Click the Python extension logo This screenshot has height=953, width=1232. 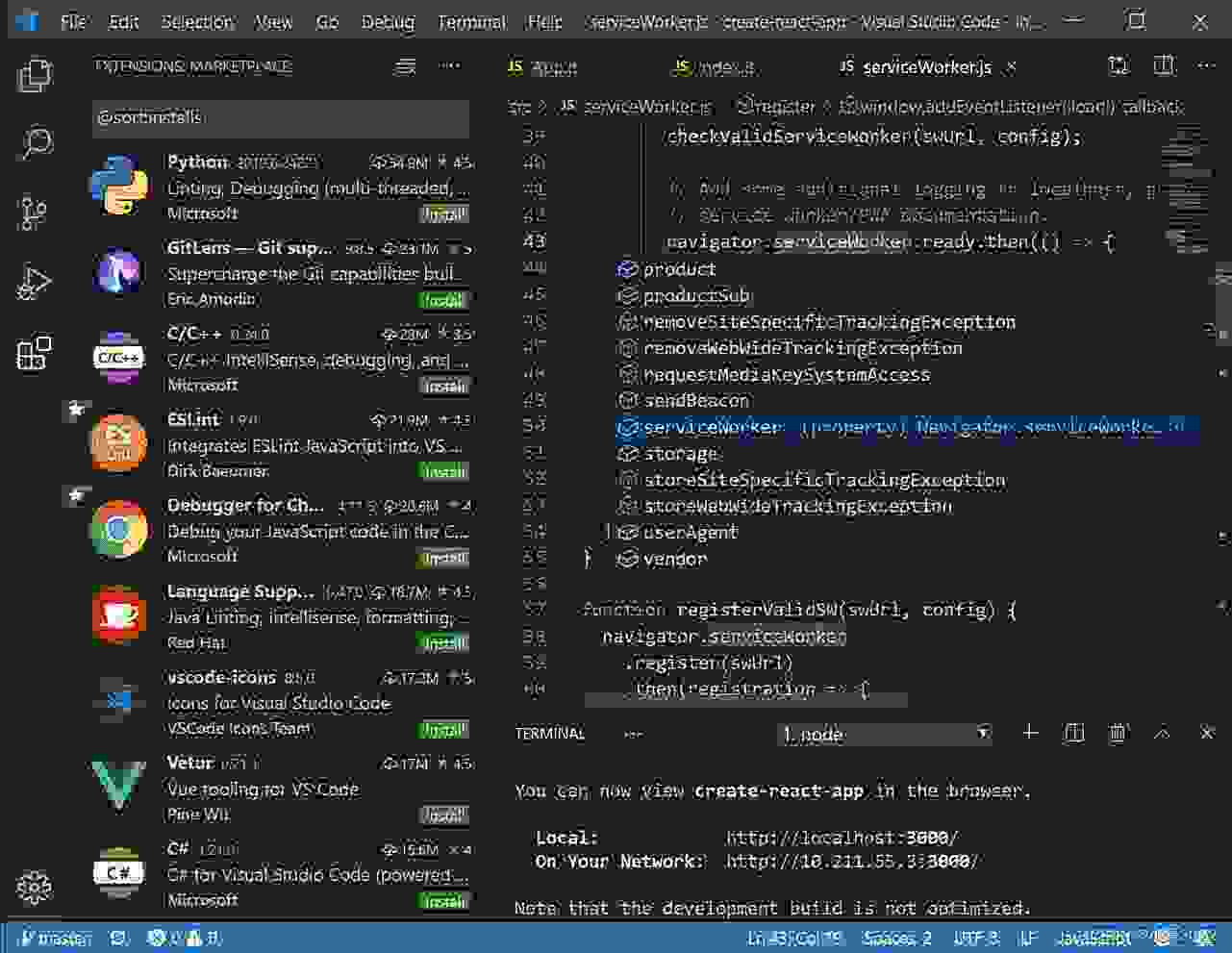[x=119, y=186]
